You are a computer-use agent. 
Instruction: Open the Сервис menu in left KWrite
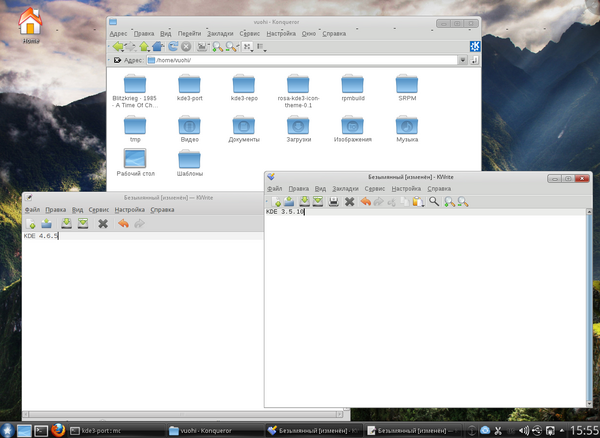point(99,210)
